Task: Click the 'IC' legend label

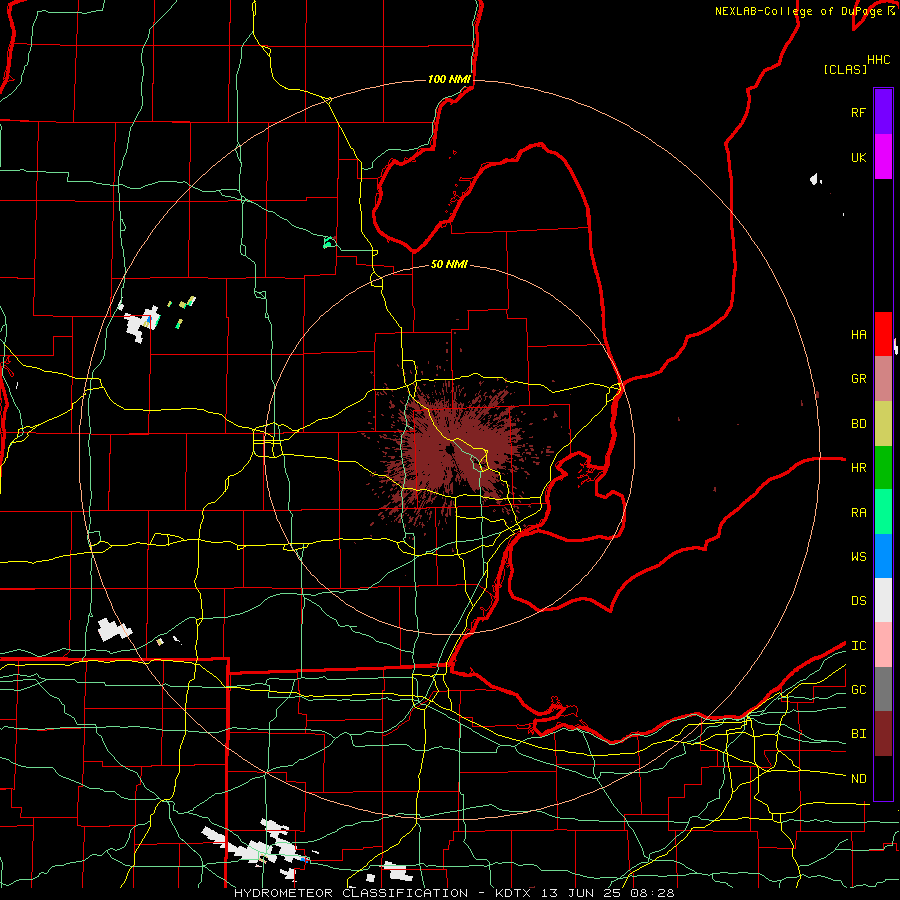Action: point(858,646)
